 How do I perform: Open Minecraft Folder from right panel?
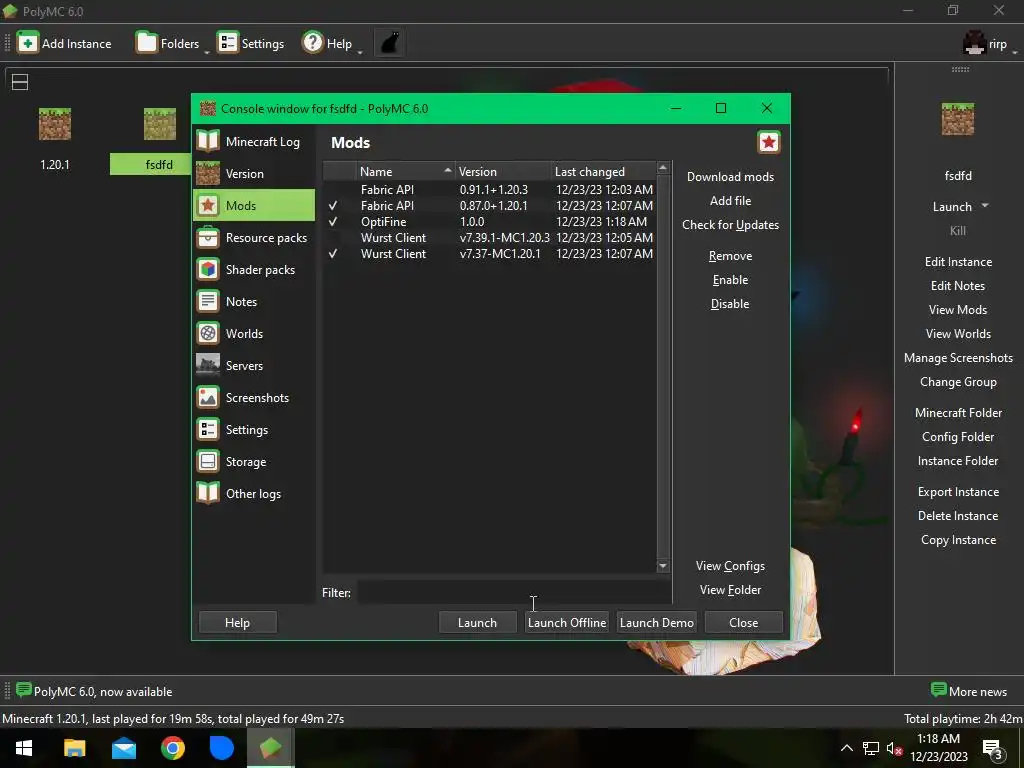[958, 413]
